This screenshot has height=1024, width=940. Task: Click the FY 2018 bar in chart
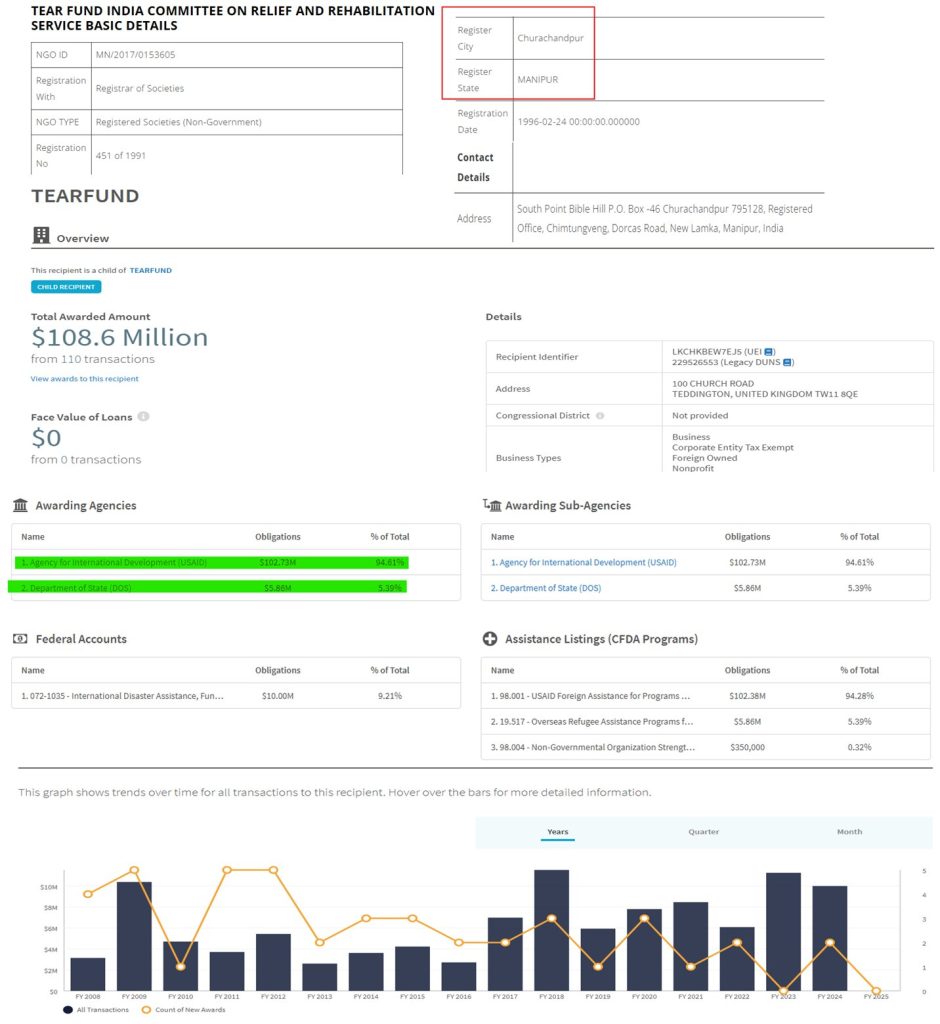click(x=551, y=930)
